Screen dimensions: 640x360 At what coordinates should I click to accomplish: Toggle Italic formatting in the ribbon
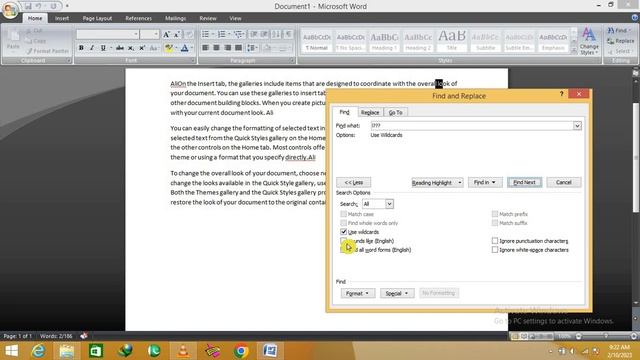(92, 48)
